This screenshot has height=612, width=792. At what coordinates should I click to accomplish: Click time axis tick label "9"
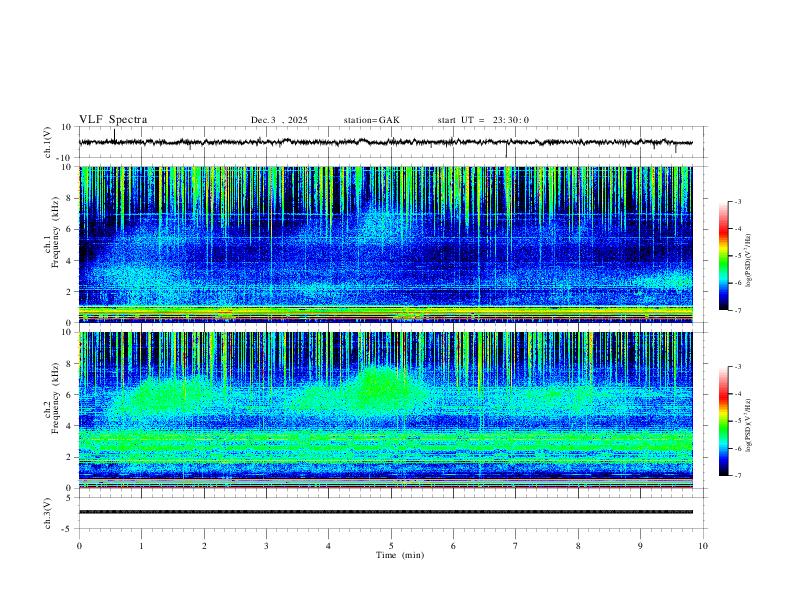[x=640, y=546]
